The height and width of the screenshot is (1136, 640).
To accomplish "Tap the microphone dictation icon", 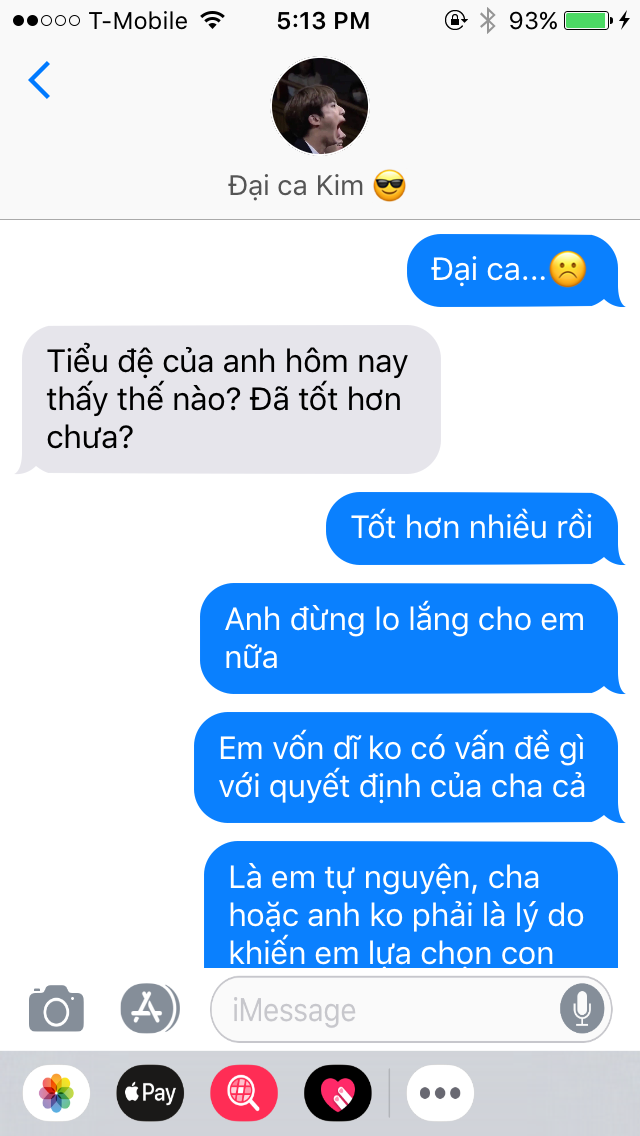I will point(581,1009).
